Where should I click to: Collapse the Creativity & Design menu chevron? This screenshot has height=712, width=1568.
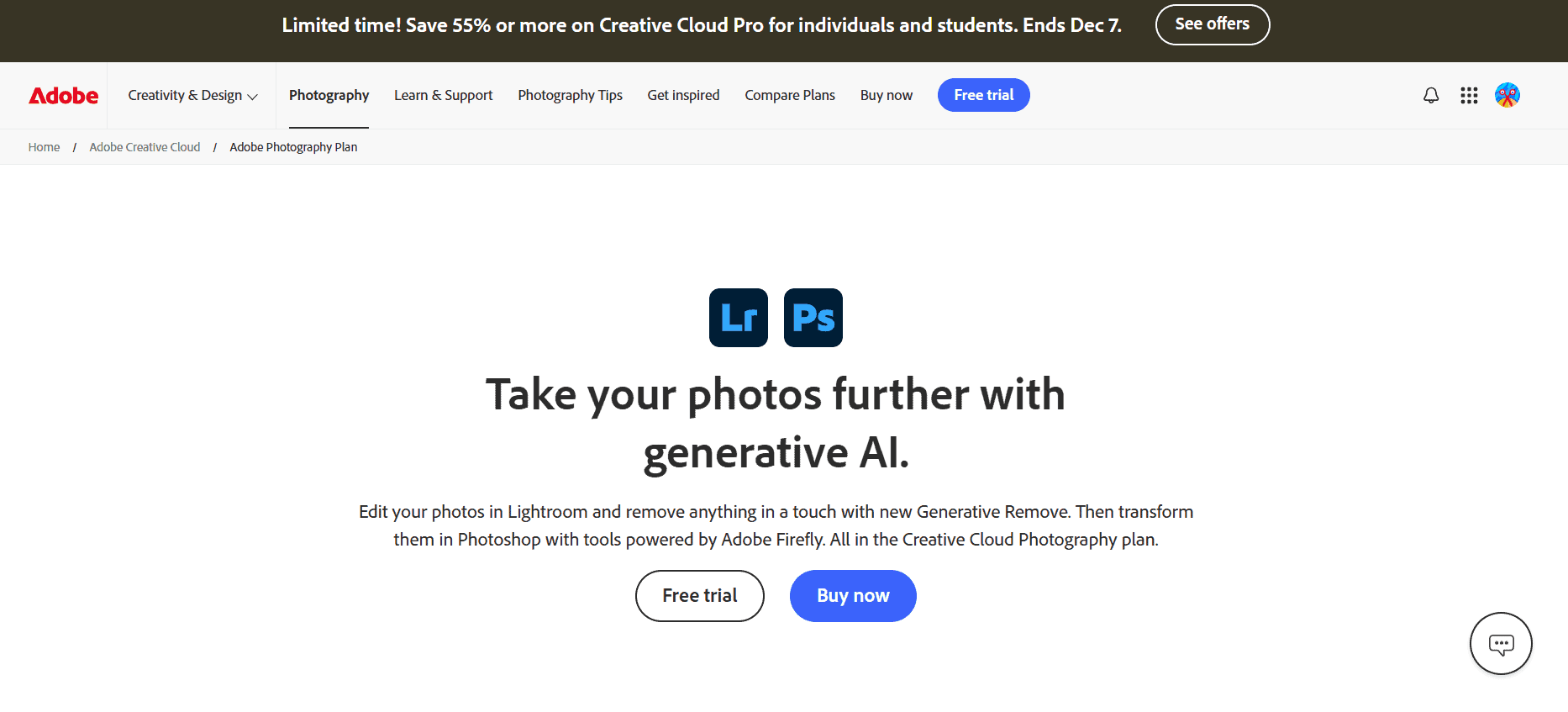pyautogui.click(x=254, y=96)
